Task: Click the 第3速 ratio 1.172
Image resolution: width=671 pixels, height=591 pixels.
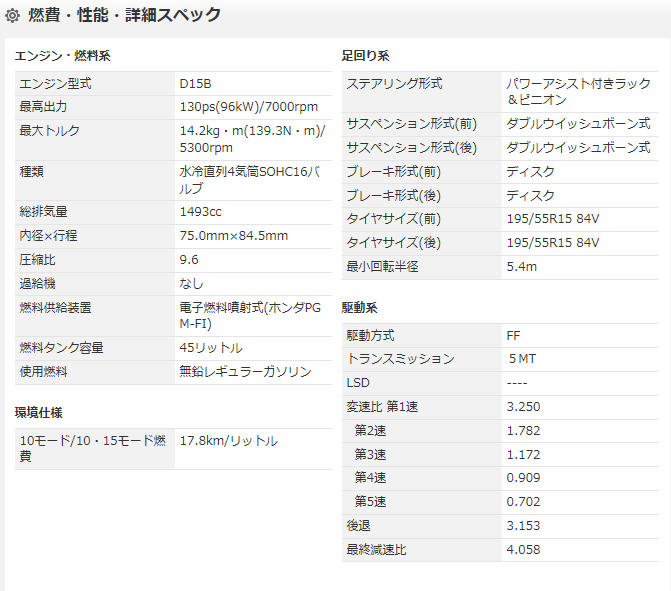Action: 523,454
